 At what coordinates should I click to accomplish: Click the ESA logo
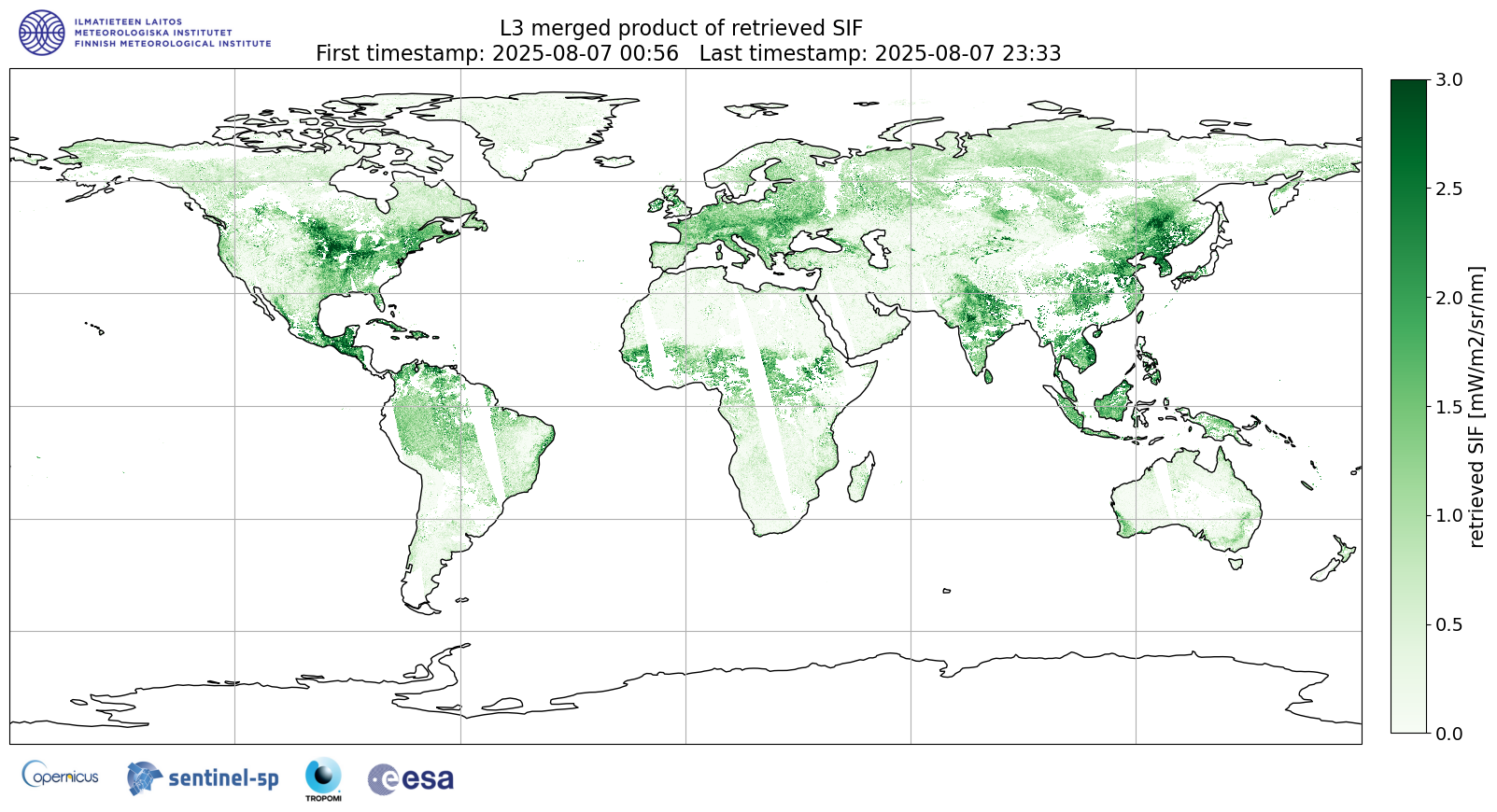click(x=411, y=778)
